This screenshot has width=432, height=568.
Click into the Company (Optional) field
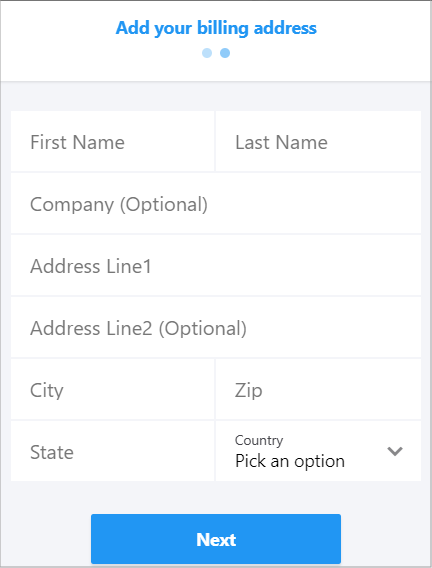(x=216, y=204)
